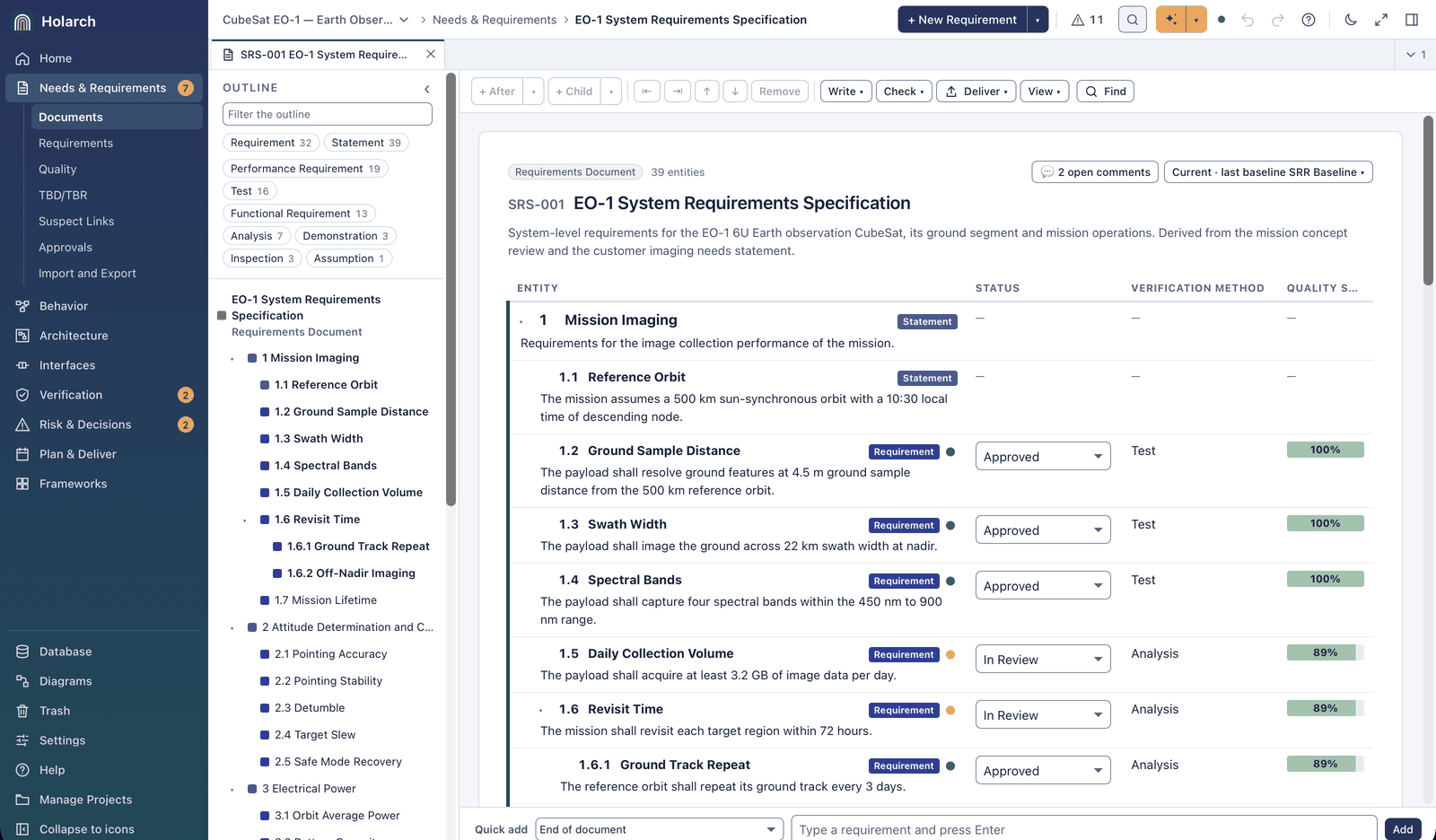Click the warnings triangle showing 11
This screenshot has width=1436, height=840.
[1087, 20]
